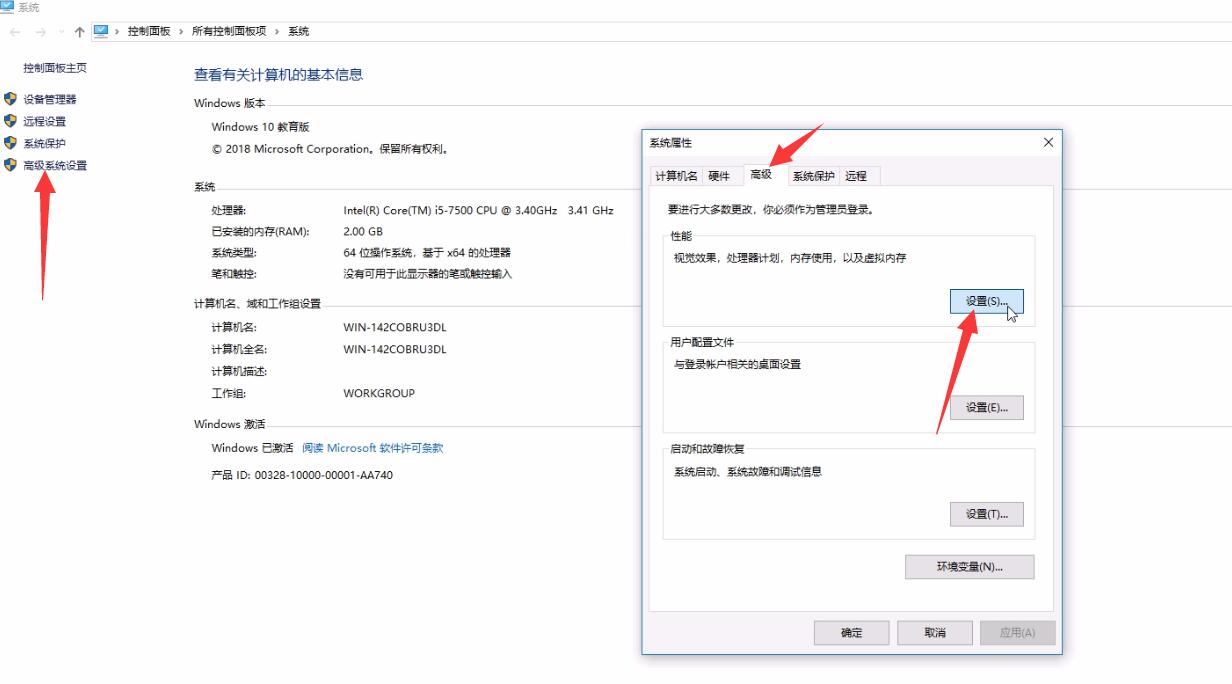The height and width of the screenshot is (684, 1232).
Task: Select the 高级 tab
Action: coord(761,175)
